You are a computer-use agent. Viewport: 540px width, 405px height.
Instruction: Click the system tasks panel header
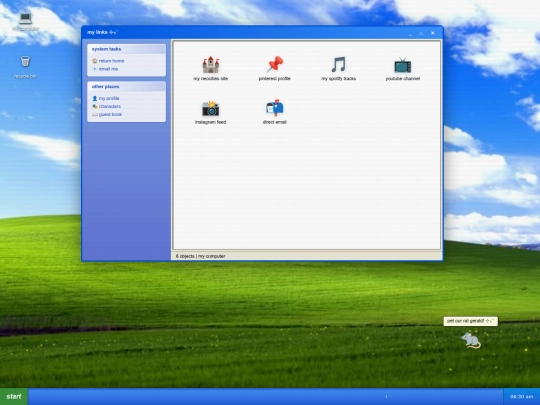pyautogui.click(x=126, y=49)
